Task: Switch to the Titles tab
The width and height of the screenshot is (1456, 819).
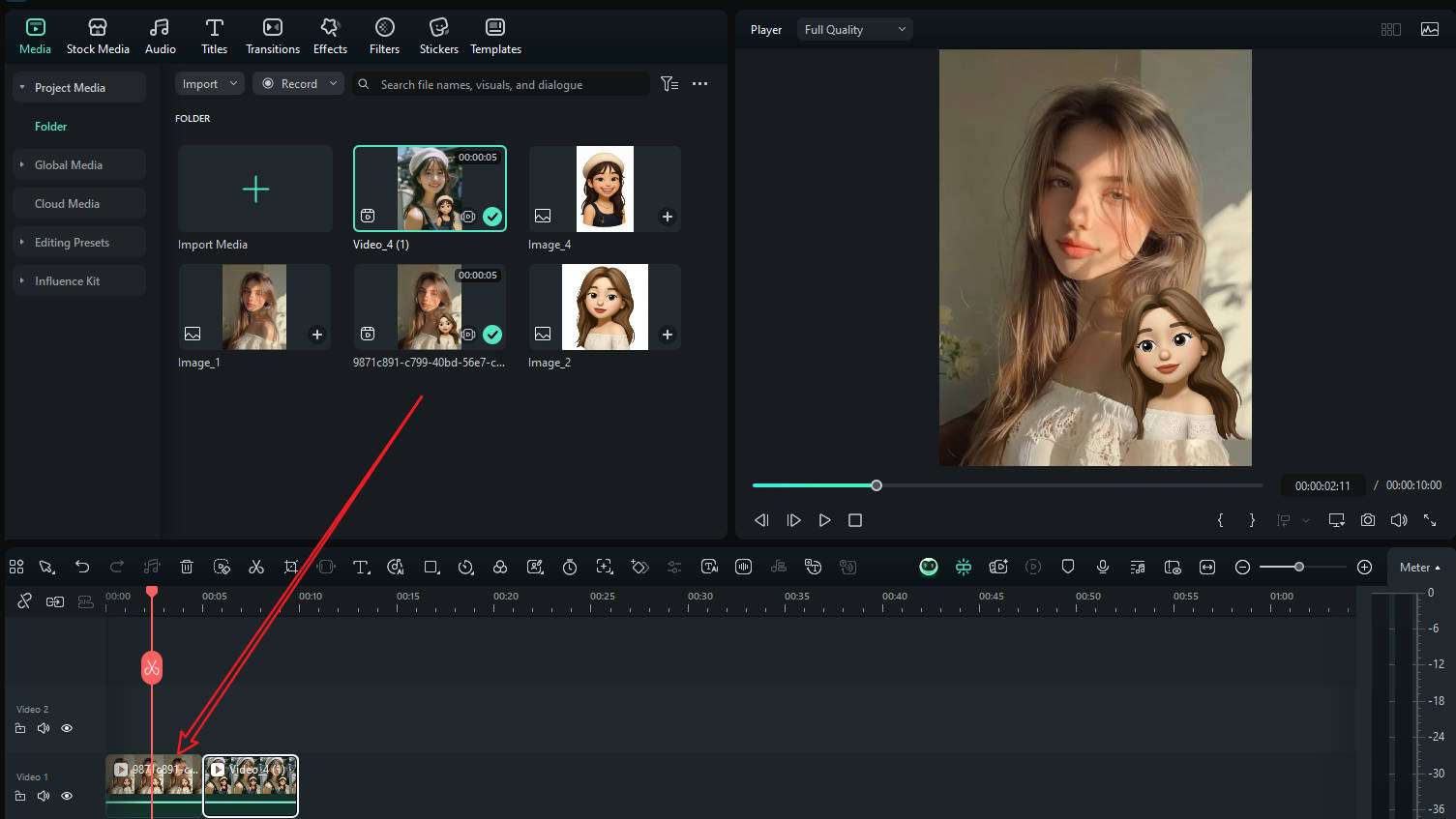Action: [x=215, y=36]
